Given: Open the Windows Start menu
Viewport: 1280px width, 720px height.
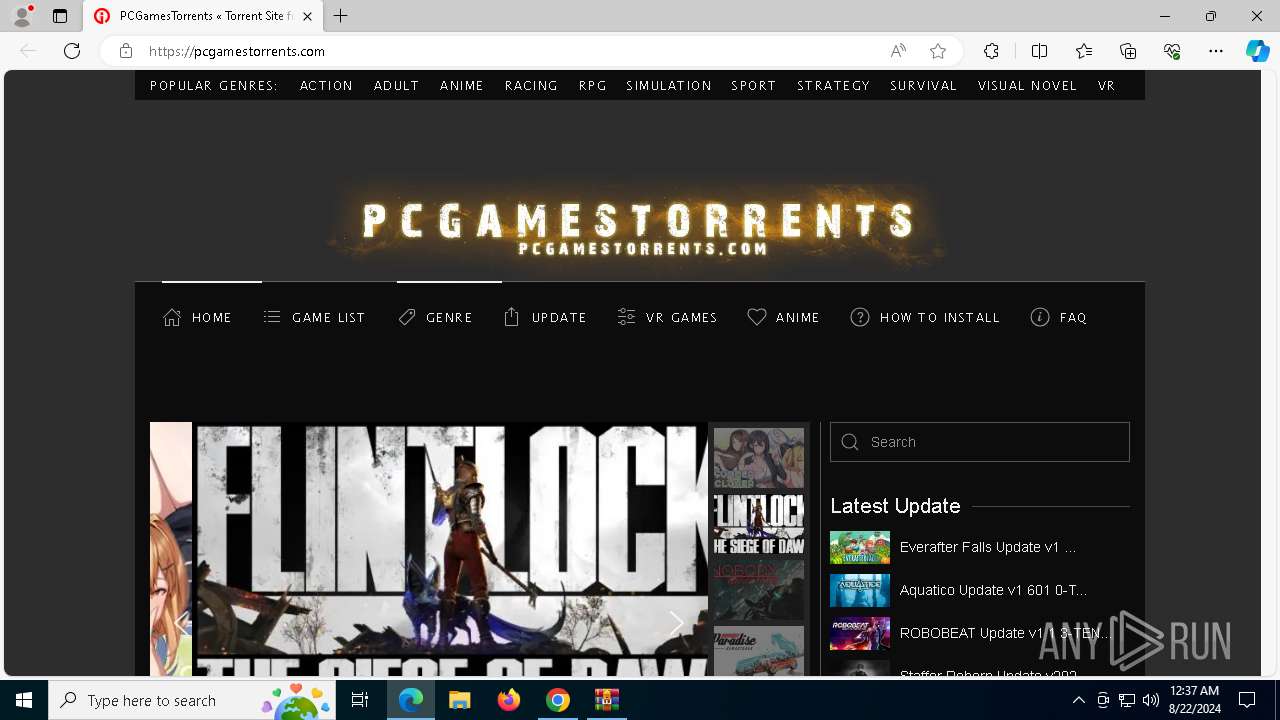Looking at the screenshot, I should (24, 700).
